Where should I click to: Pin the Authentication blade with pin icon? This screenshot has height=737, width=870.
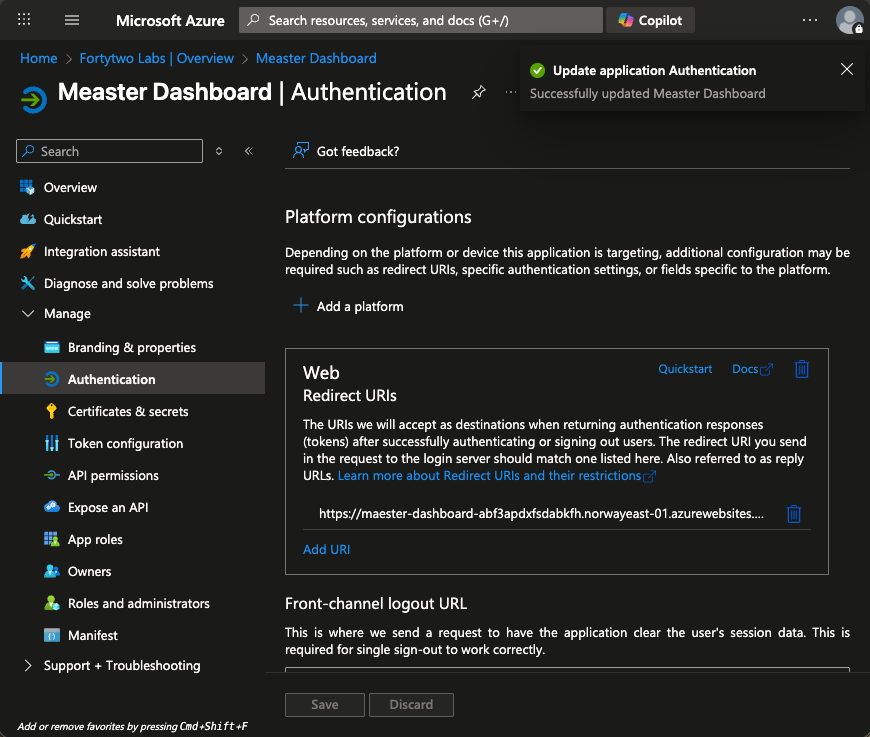click(x=478, y=93)
